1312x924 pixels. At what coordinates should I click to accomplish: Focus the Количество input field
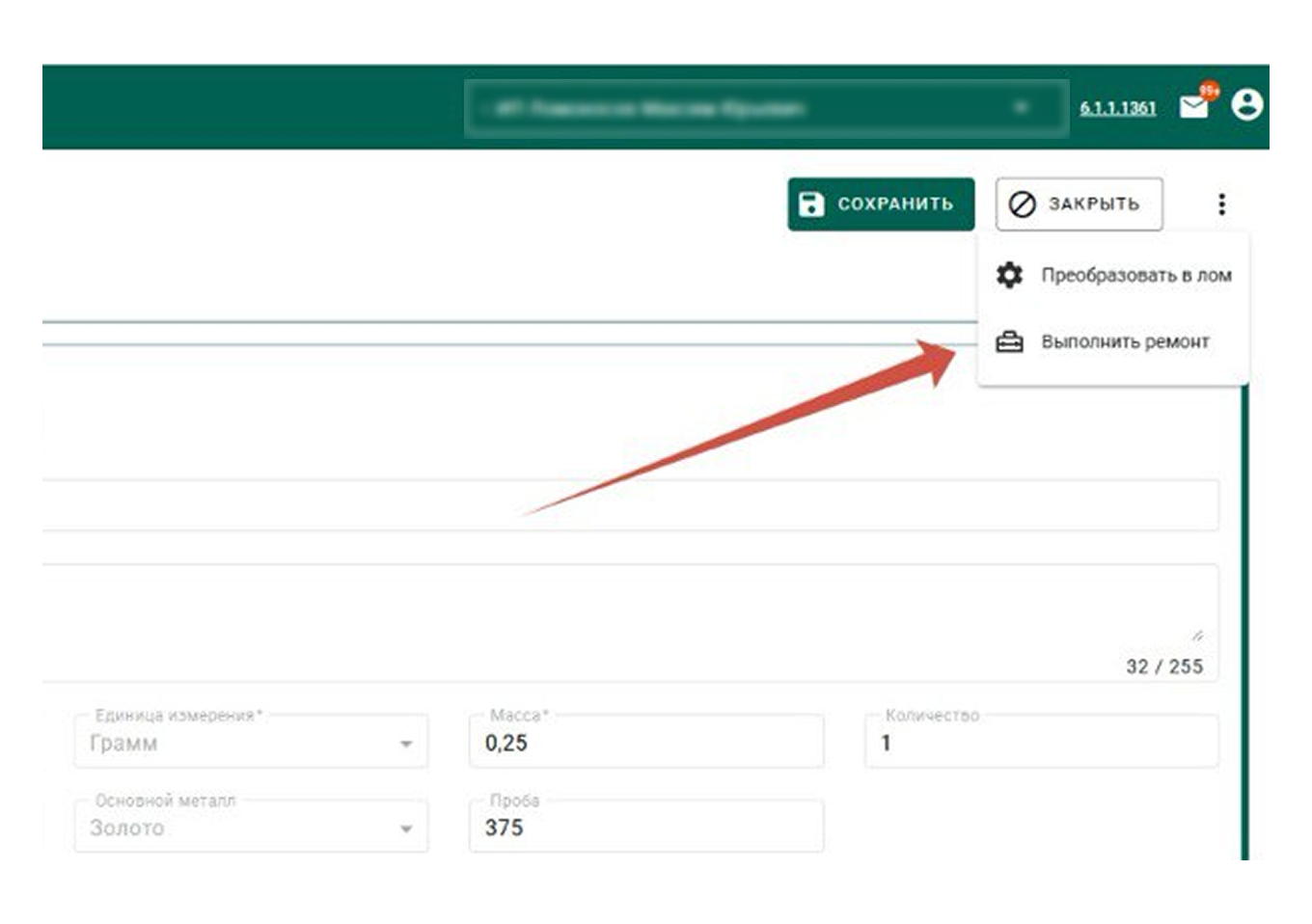click(1042, 743)
